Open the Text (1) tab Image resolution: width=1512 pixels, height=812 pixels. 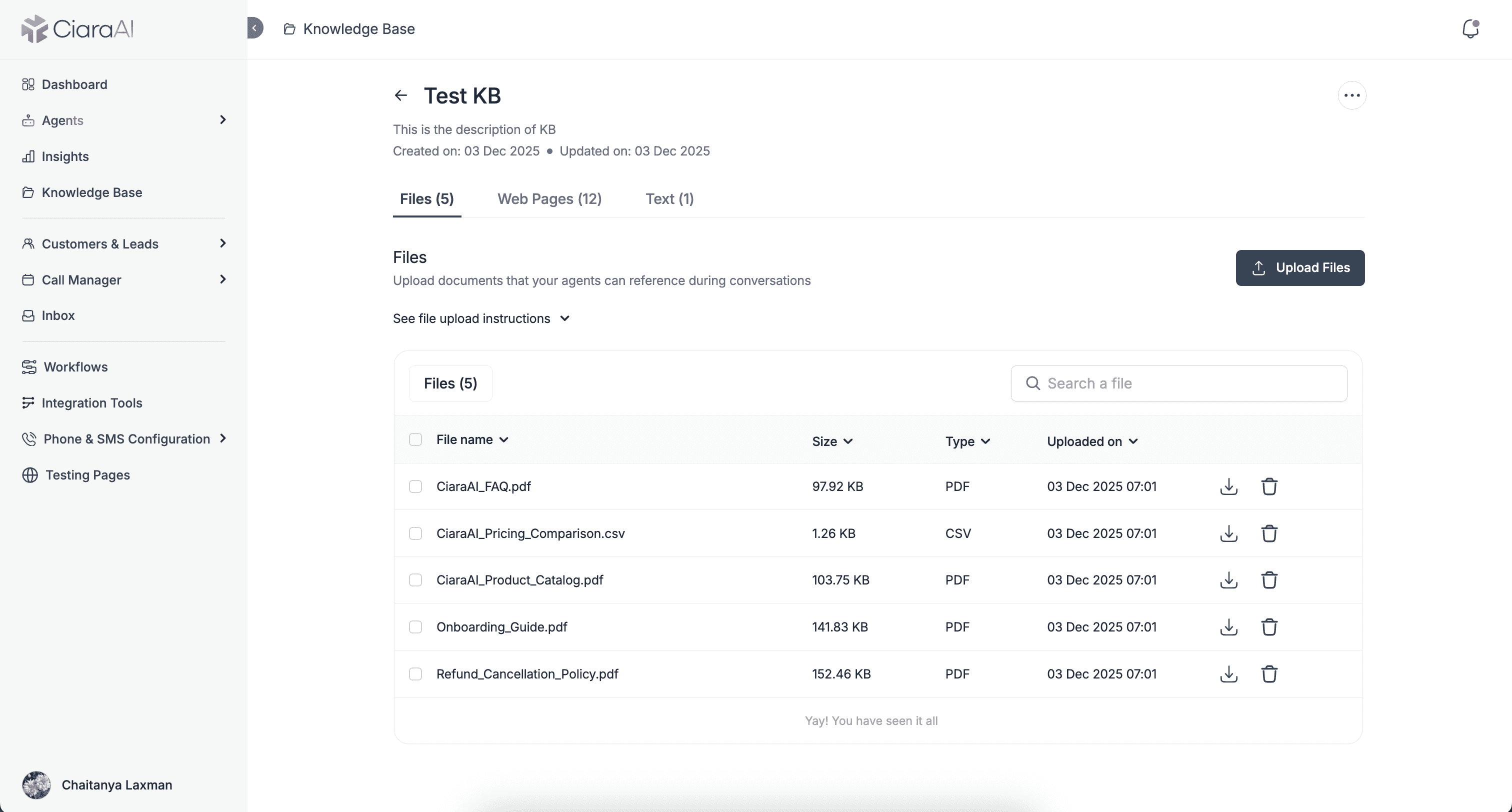click(x=669, y=199)
